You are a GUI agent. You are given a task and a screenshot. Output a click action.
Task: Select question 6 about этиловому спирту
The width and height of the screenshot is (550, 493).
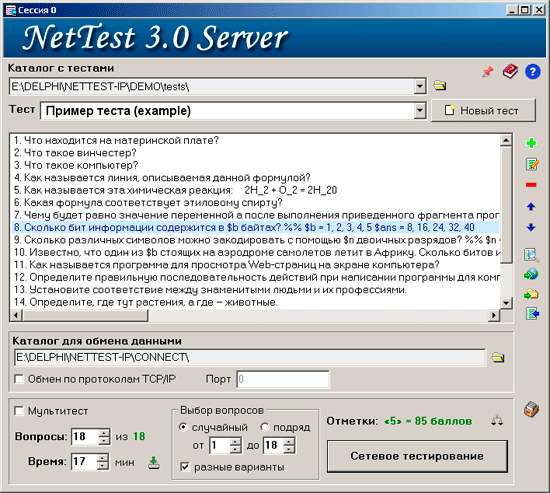[x=255, y=202]
